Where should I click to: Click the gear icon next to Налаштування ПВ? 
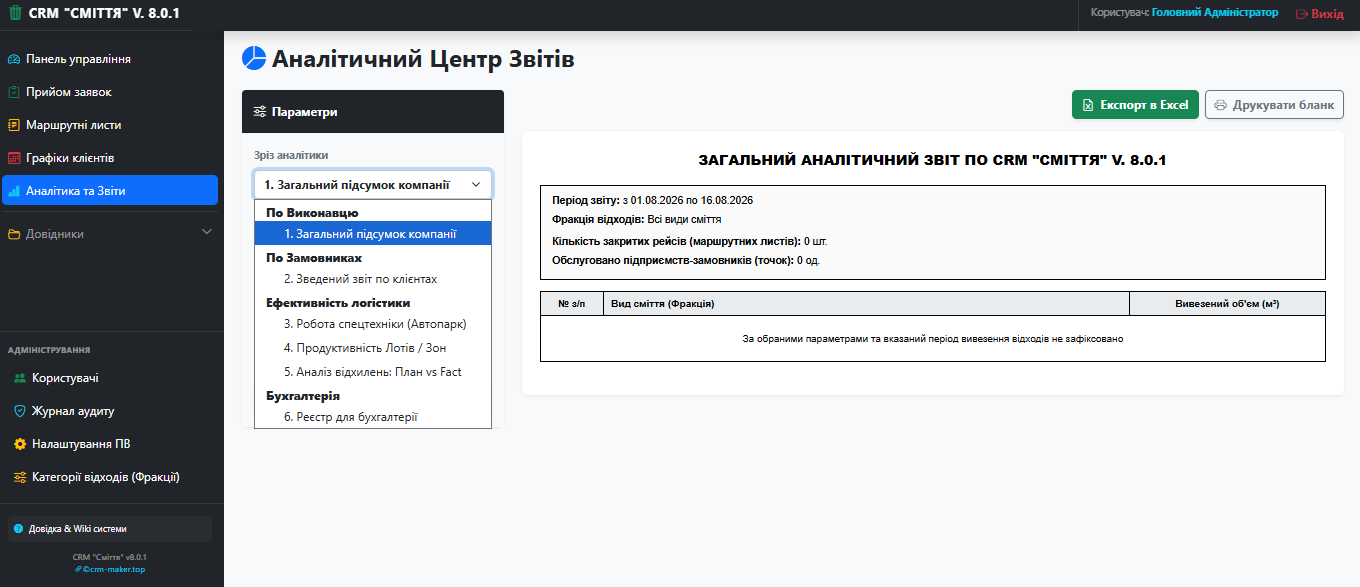click(x=20, y=444)
